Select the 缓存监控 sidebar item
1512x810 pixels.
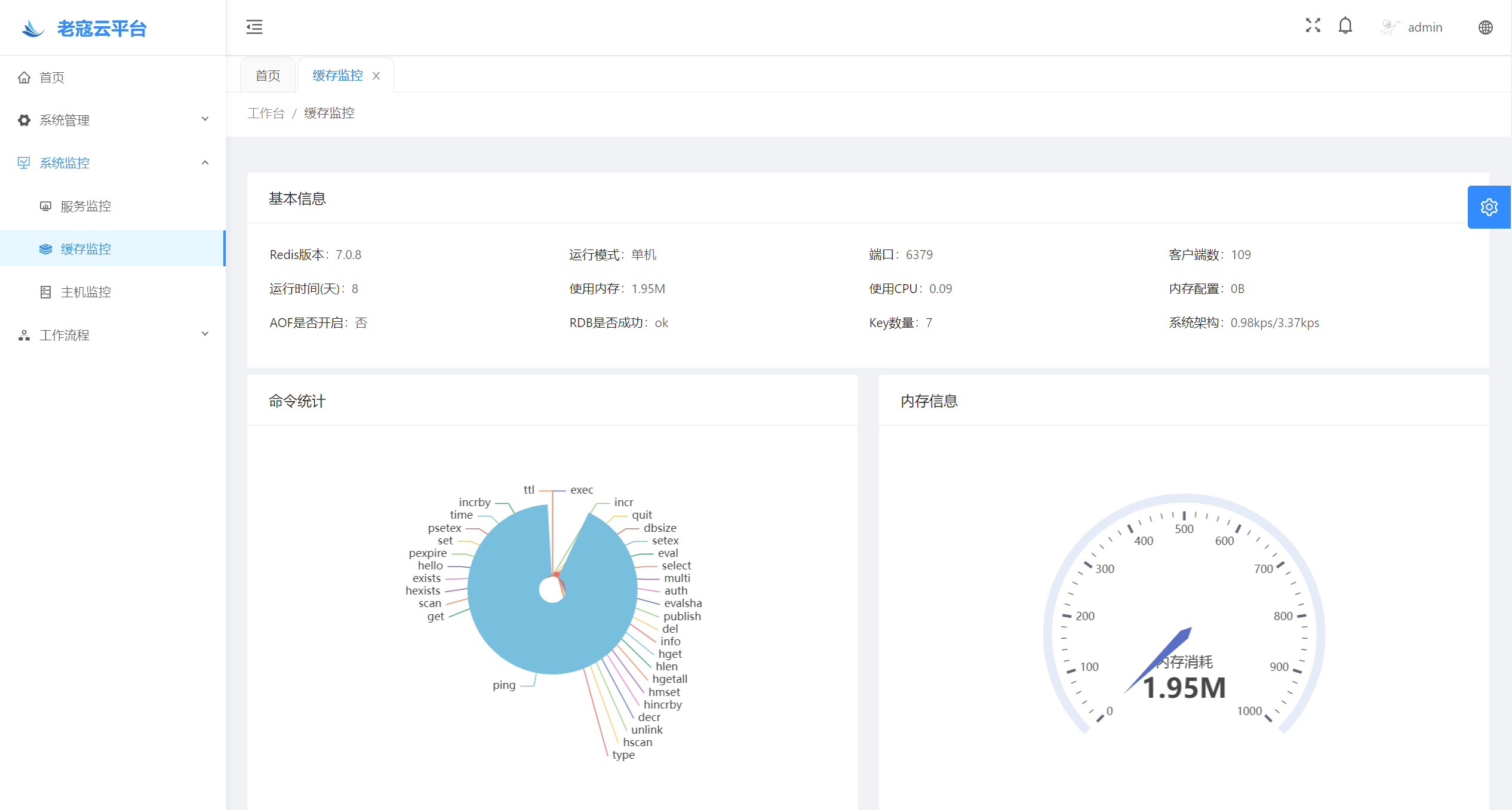coord(85,249)
